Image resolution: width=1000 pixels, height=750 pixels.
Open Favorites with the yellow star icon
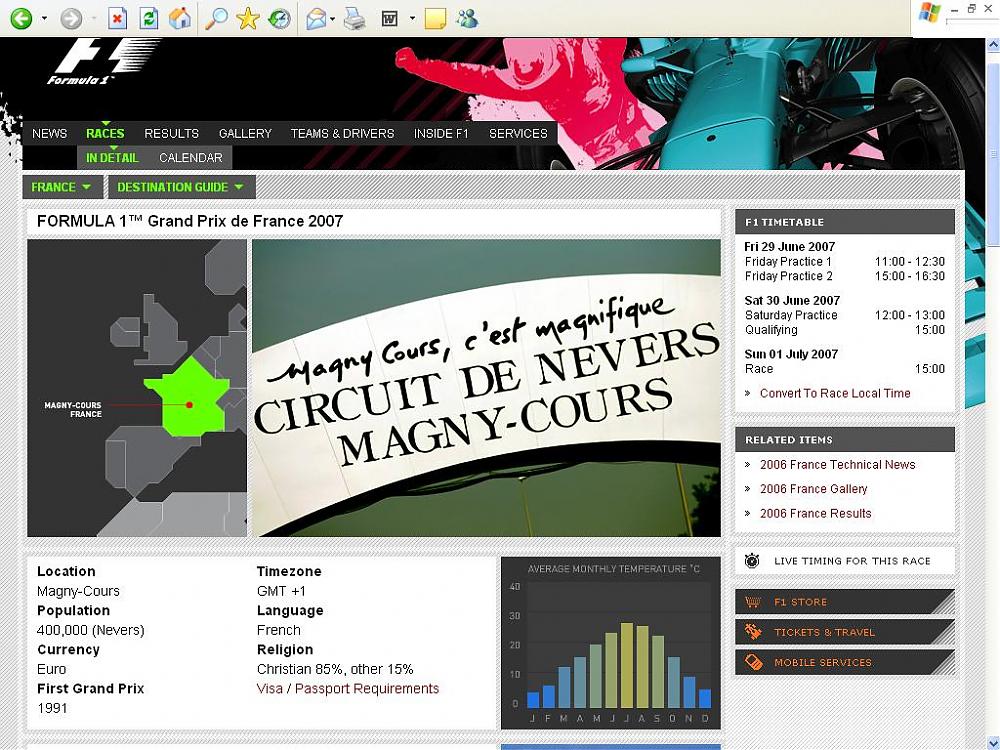pyautogui.click(x=247, y=18)
